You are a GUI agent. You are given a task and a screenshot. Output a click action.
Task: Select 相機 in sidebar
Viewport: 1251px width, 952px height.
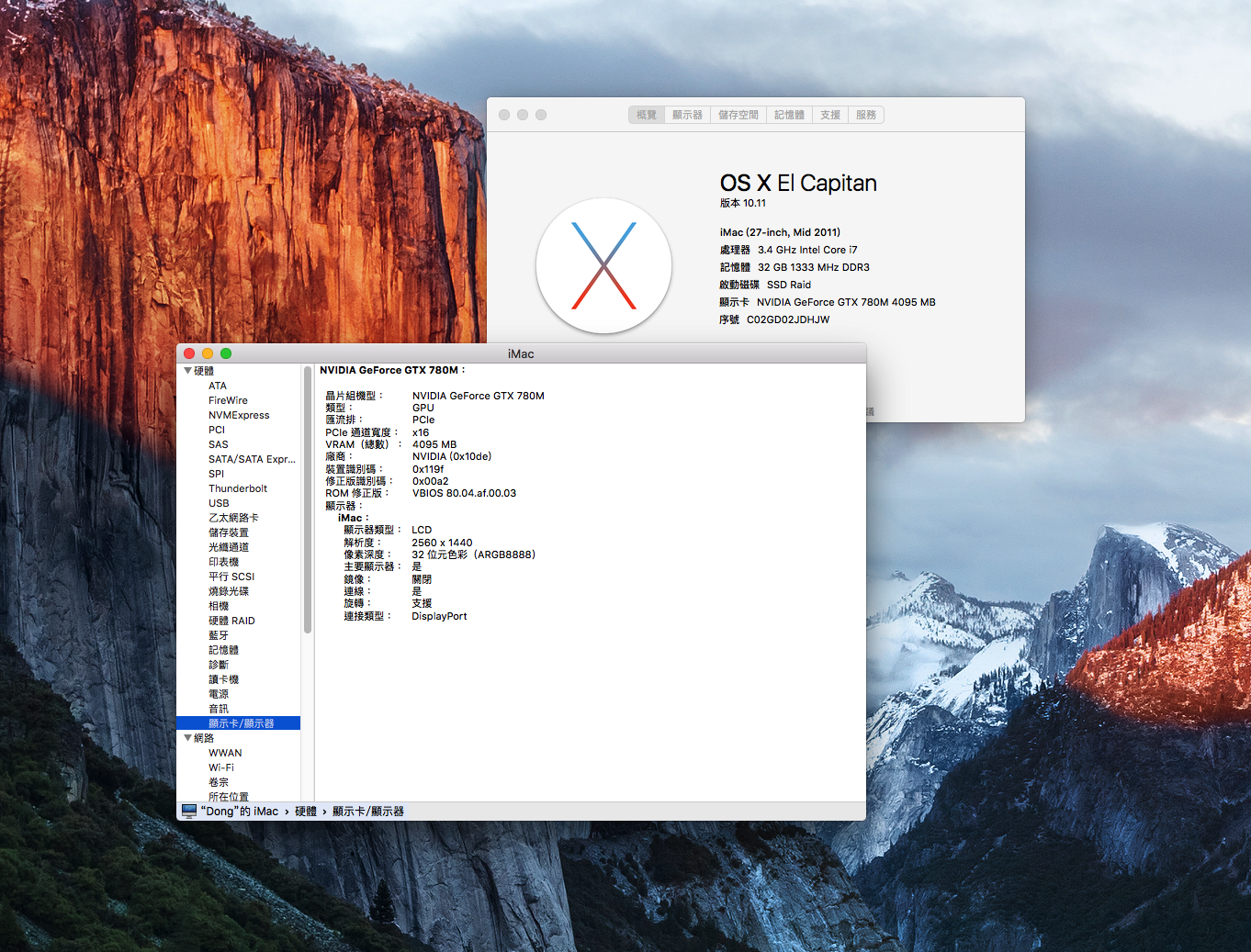[x=219, y=606]
